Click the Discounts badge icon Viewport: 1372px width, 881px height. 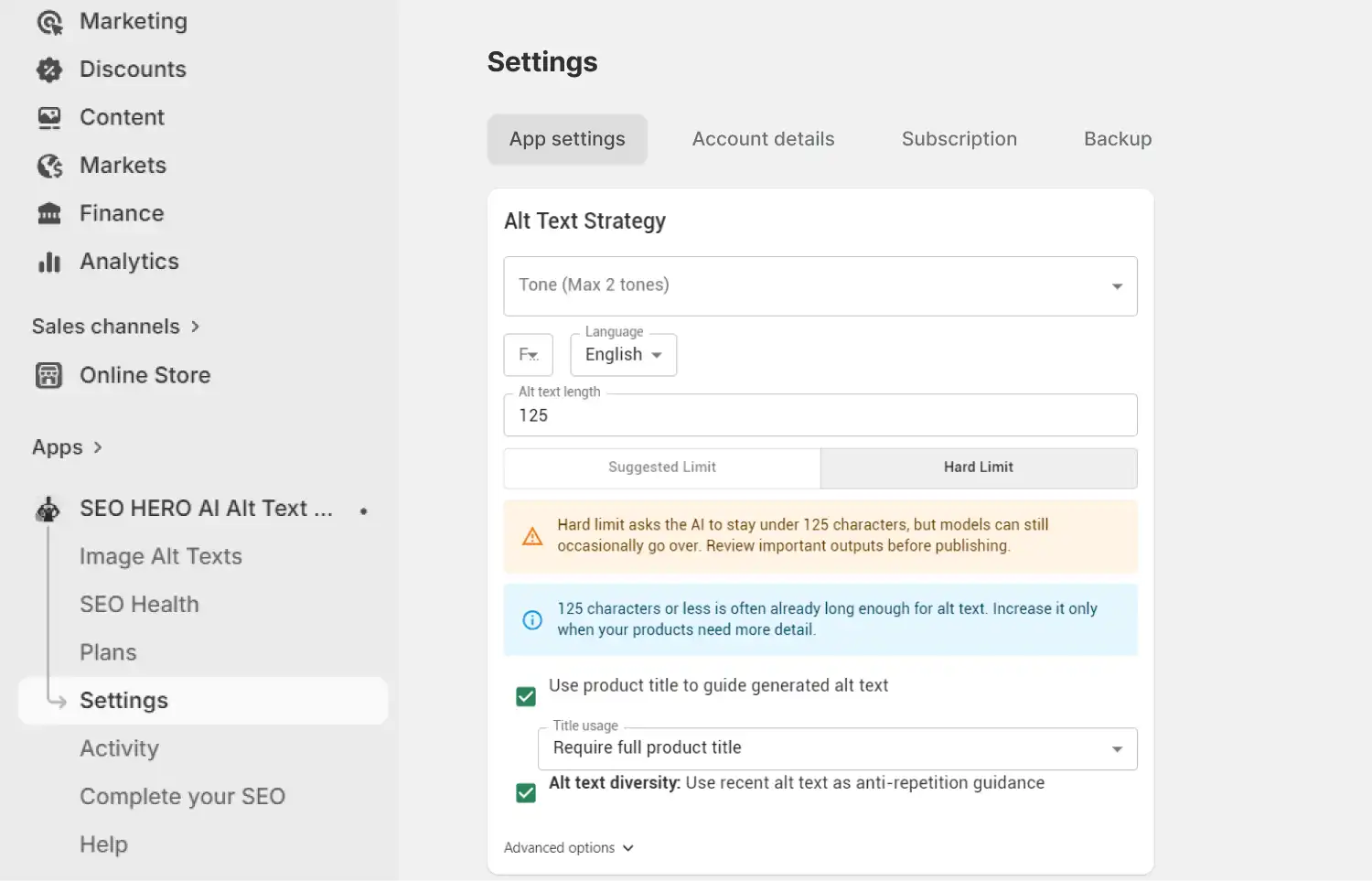(x=49, y=70)
